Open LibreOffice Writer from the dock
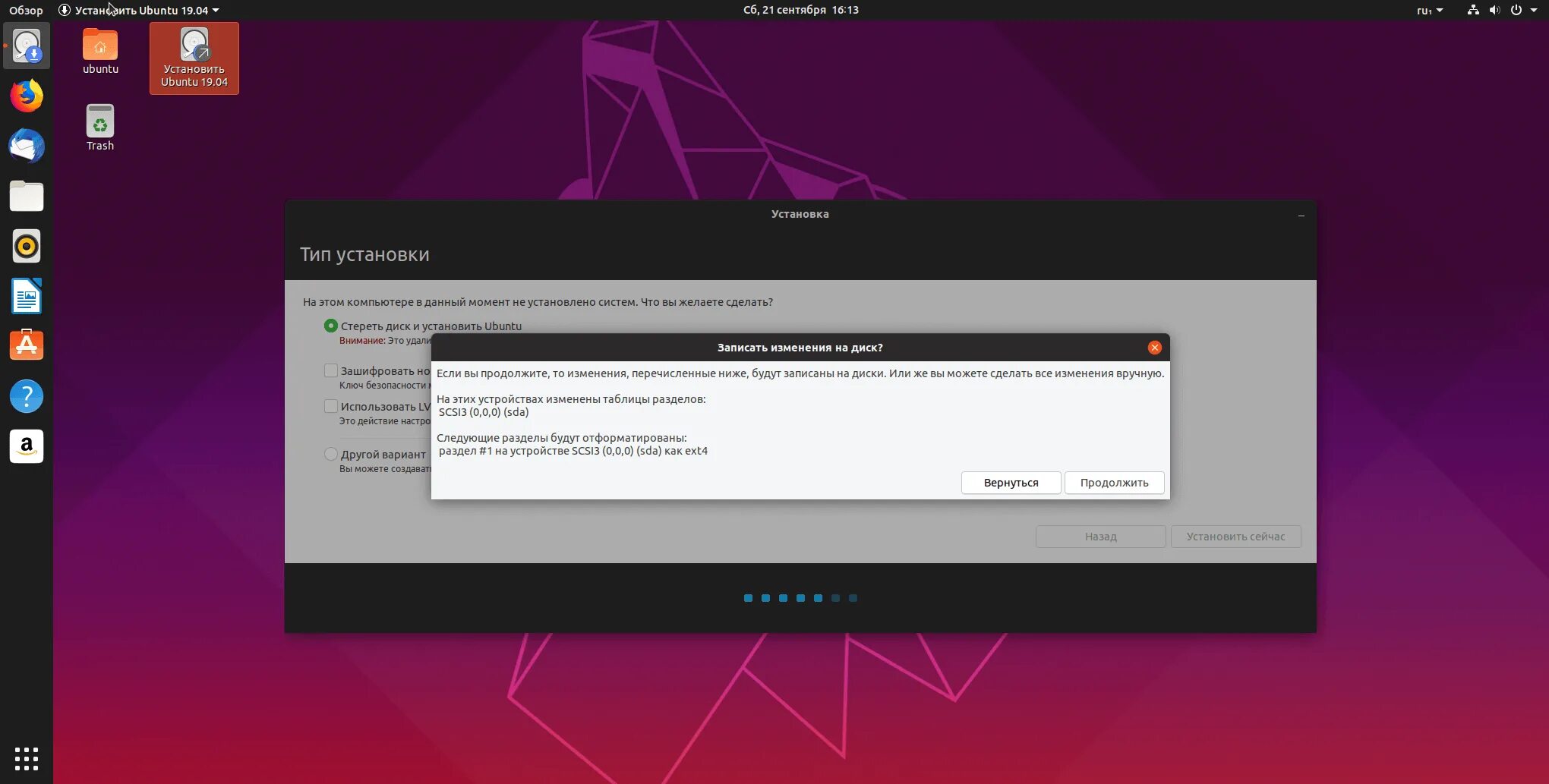The height and width of the screenshot is (784, 1549). click(x=27, y=296)
